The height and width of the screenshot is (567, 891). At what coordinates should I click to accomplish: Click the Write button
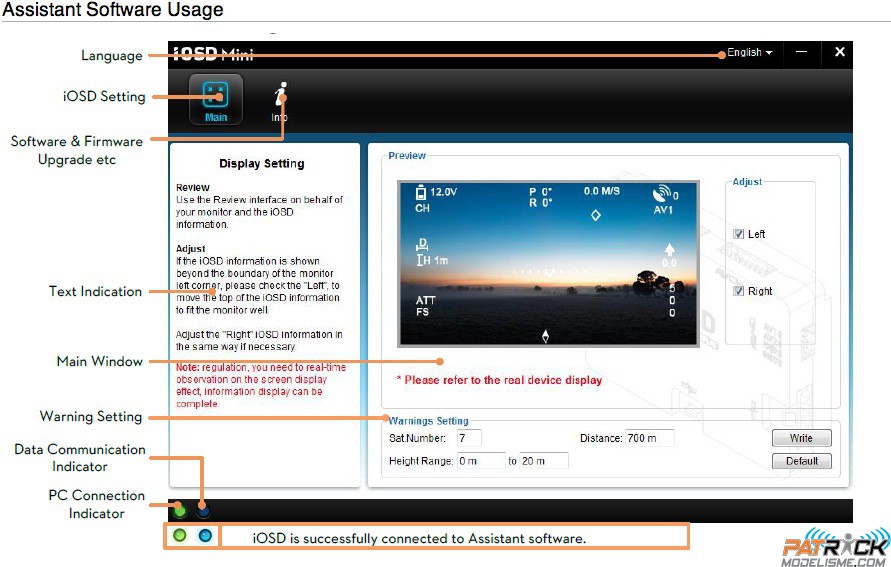pyautogui.click(x=801, y=438)
